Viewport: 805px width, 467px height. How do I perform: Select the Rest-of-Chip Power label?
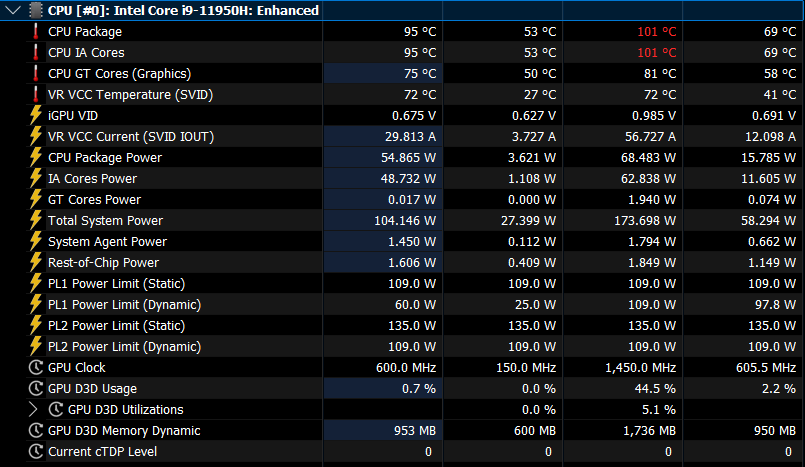pyautogui.click(x=103, y=263)
